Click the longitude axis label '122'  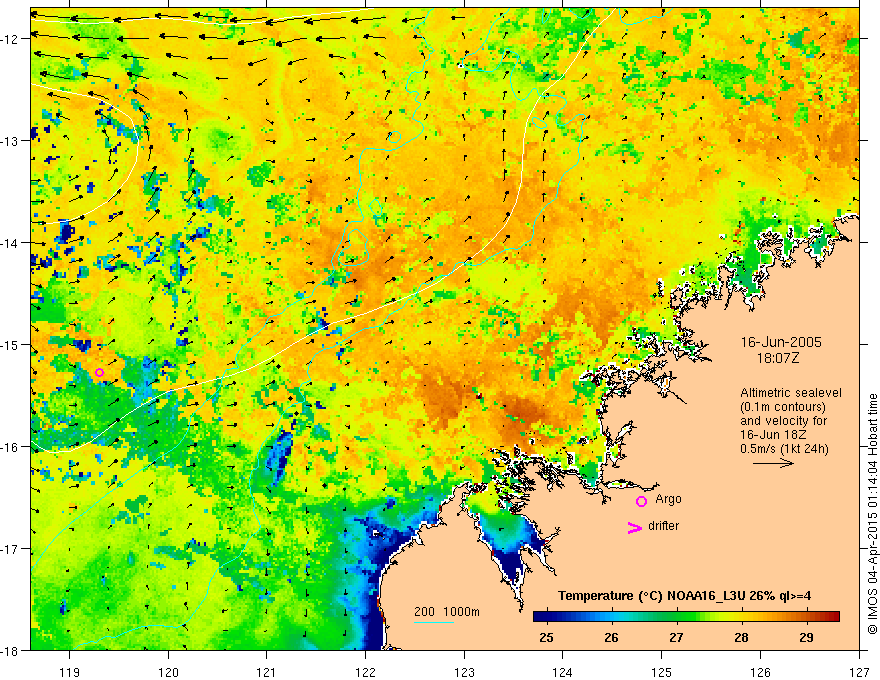[x=366, y=672]
